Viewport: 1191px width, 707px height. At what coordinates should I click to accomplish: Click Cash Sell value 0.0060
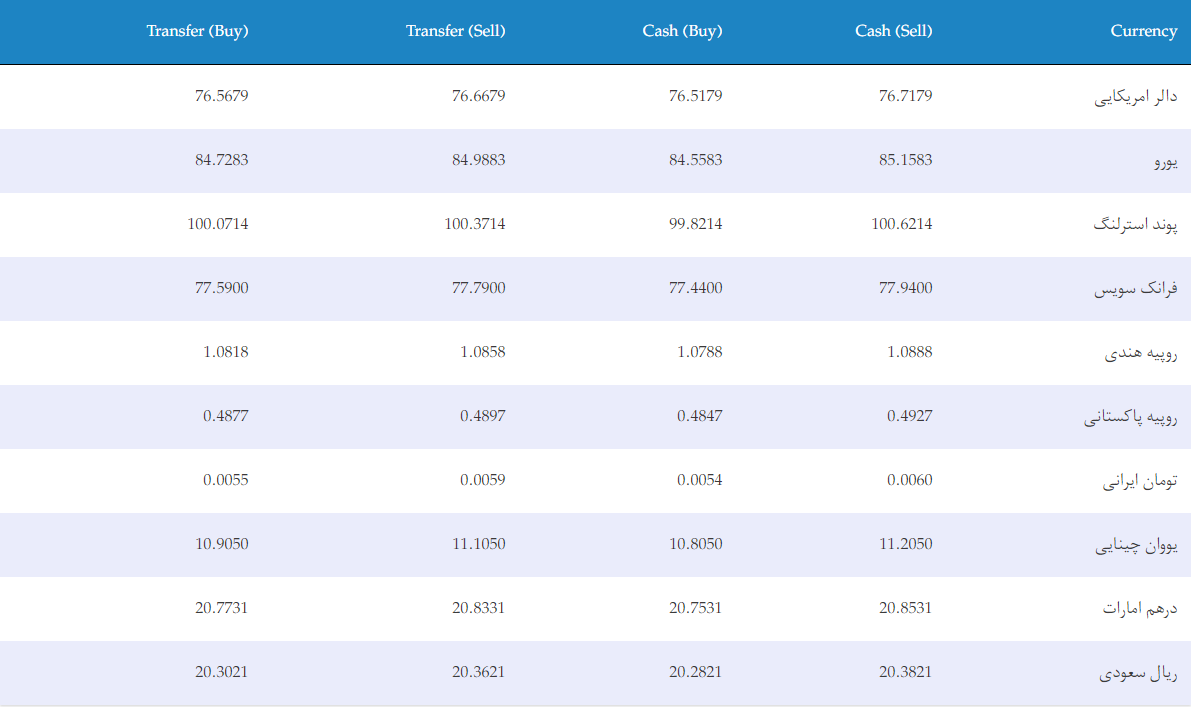click(910, 480)
